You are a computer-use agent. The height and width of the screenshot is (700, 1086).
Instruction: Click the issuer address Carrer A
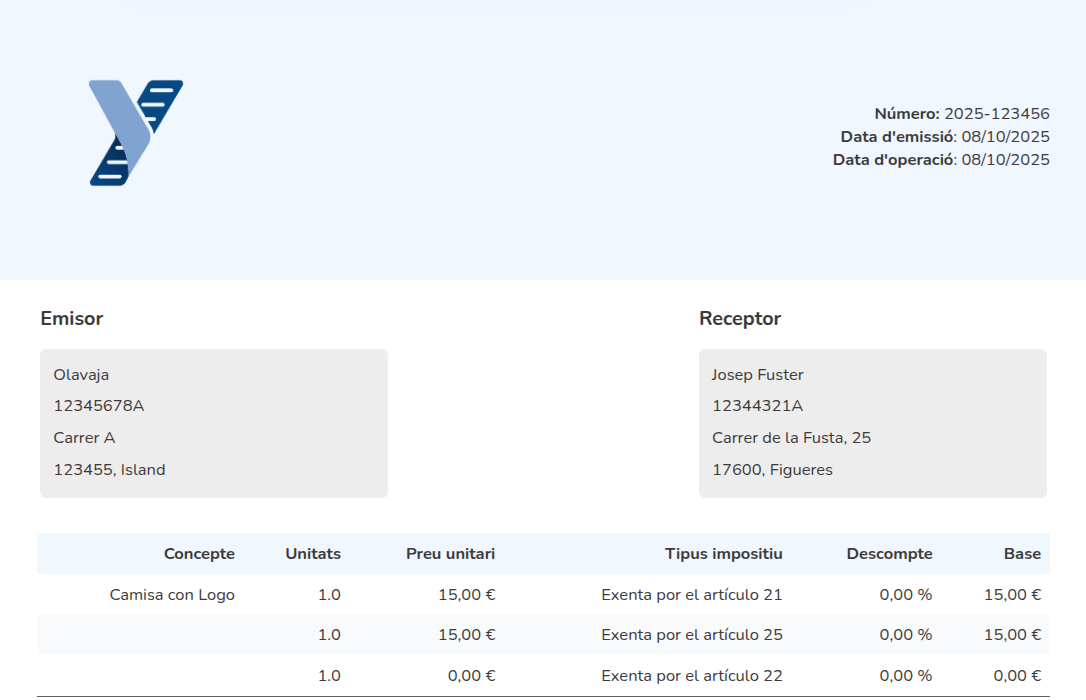(x=84, y=438)
